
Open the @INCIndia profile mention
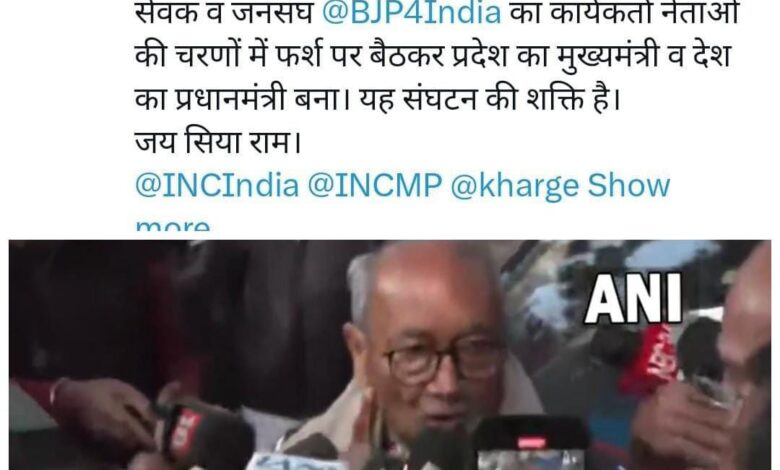pos(217,186)
